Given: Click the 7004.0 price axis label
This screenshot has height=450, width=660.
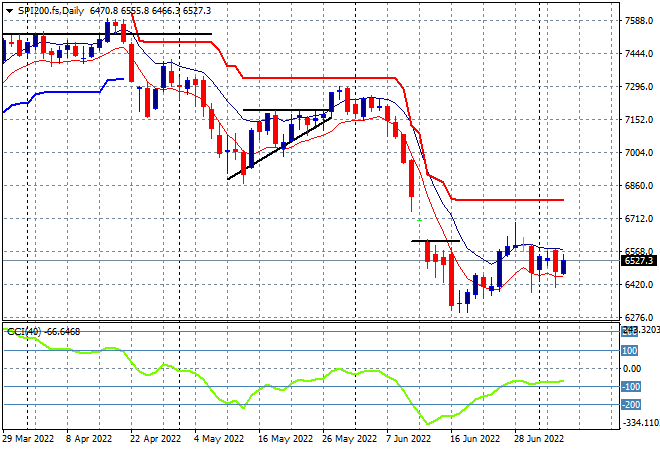Looking at the screenshot, I should tap(639, 153).
